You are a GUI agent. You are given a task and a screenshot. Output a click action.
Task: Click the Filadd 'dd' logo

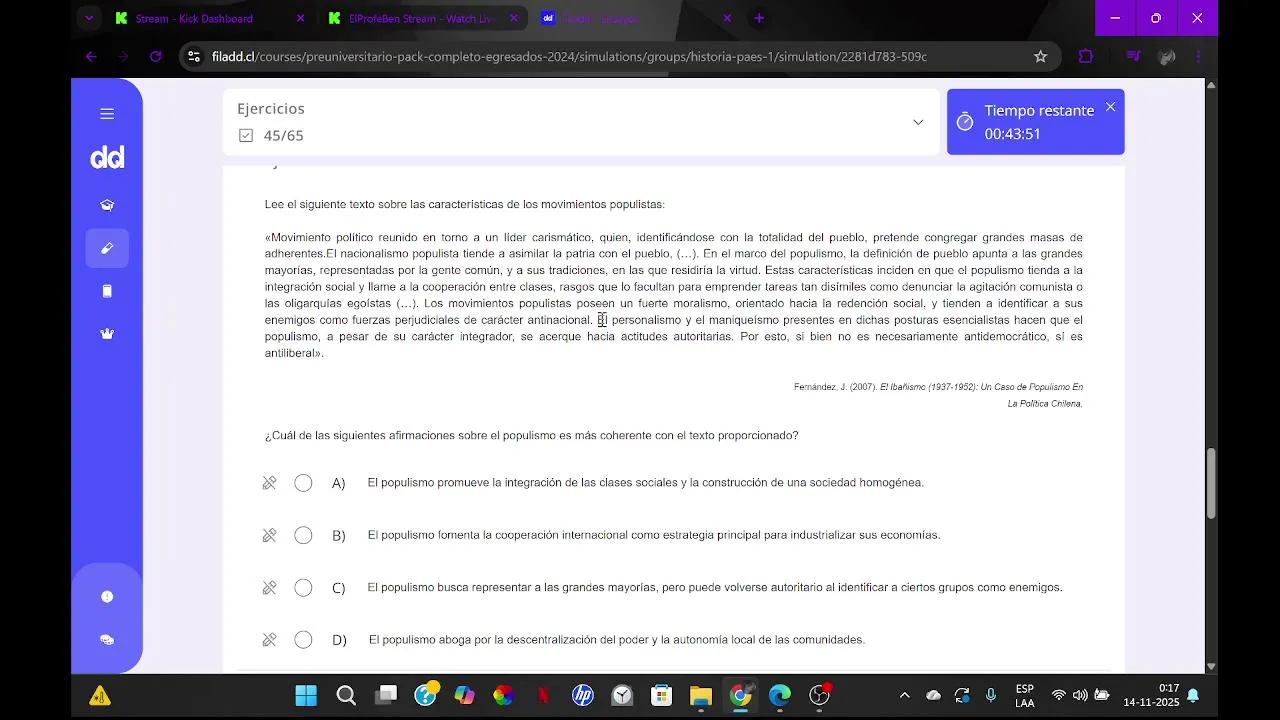tap(107, 158)
